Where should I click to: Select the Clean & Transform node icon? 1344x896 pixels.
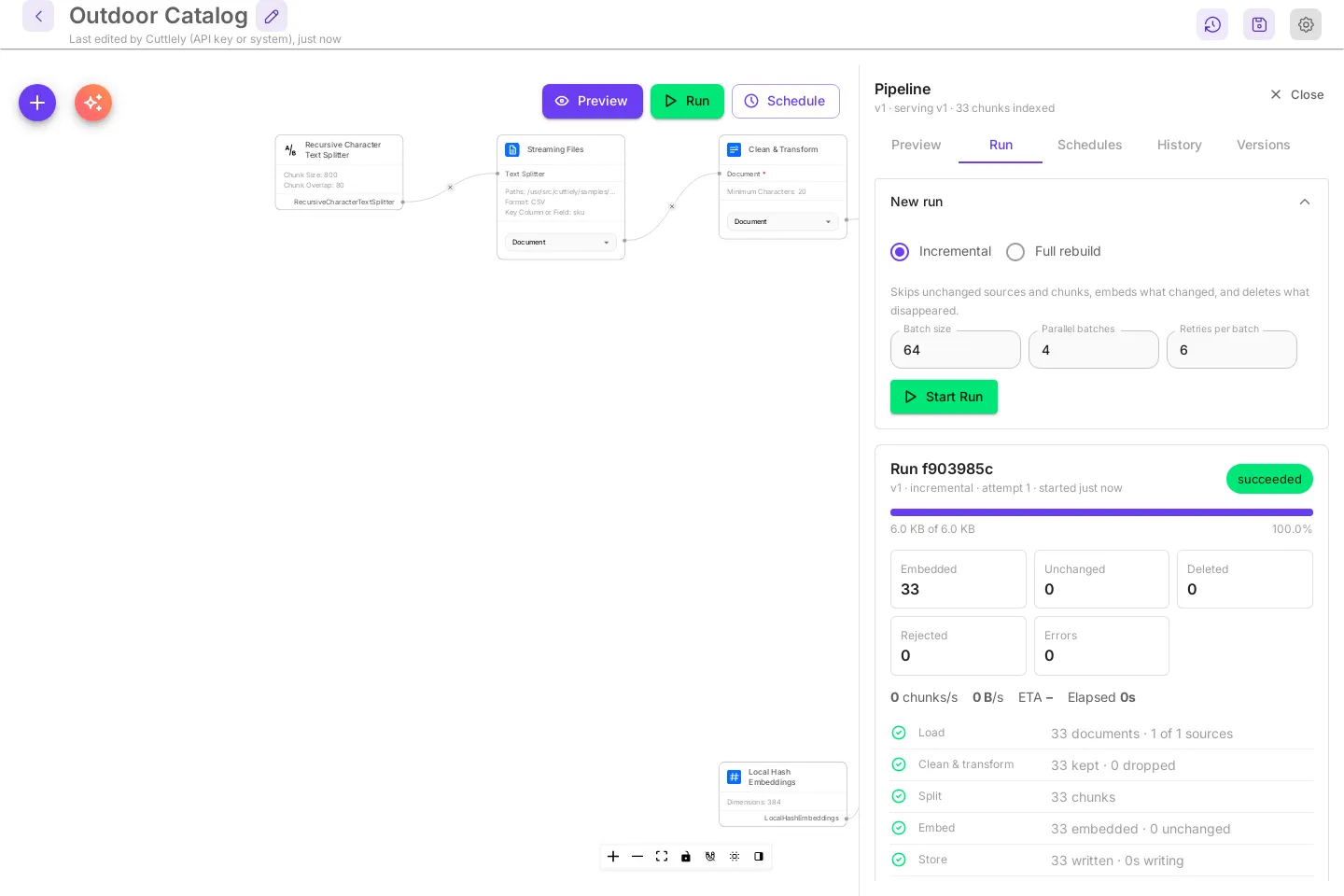[x=735, y=149]
